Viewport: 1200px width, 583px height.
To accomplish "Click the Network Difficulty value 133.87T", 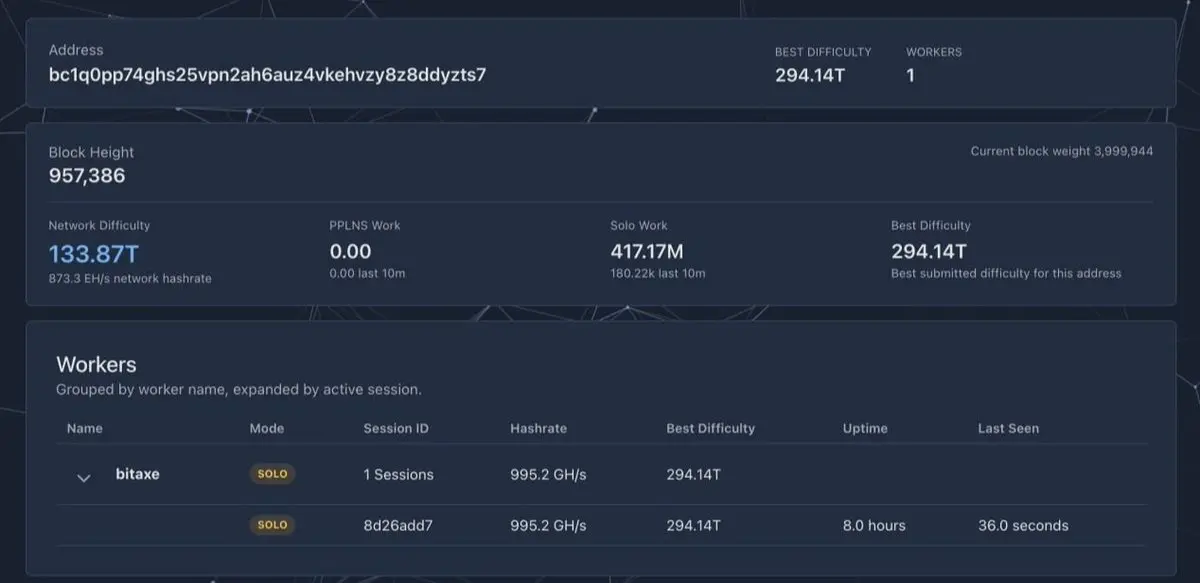I will (x=94, y=253).
